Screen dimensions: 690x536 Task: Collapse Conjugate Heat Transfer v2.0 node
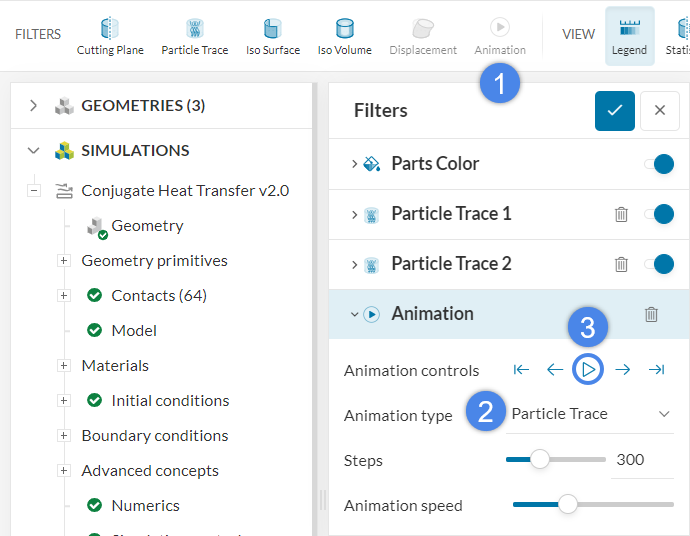(x=34, y=191)
